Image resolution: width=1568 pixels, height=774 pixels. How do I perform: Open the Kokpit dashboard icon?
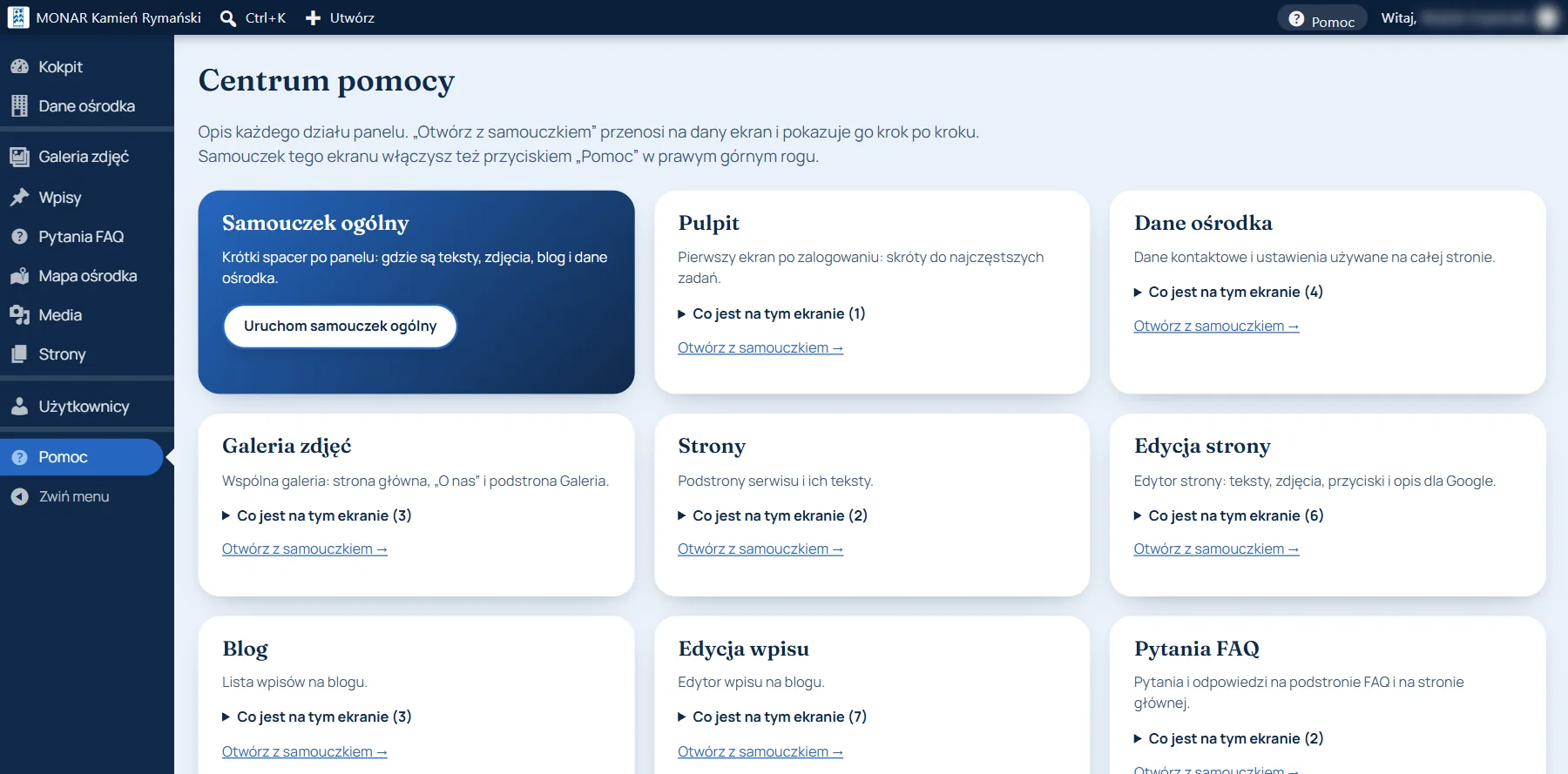click(x=19, y=67)
